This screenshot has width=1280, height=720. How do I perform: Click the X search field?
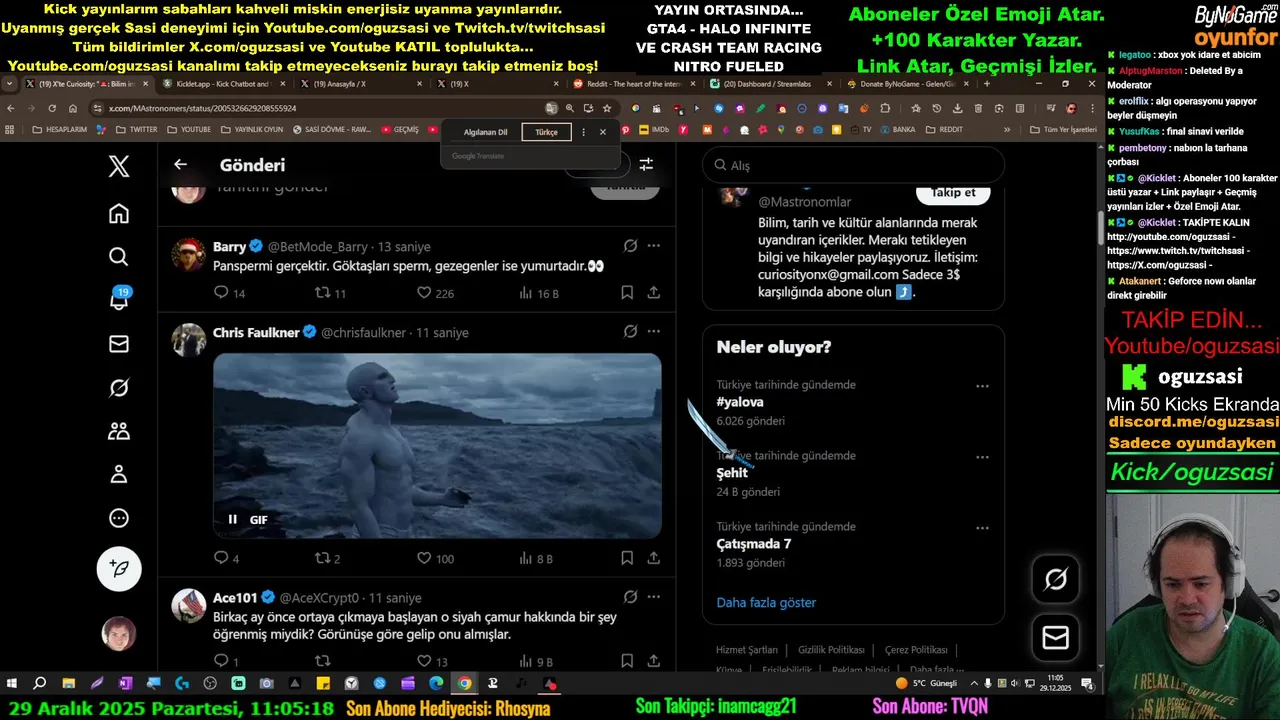[x=853, y=165]
